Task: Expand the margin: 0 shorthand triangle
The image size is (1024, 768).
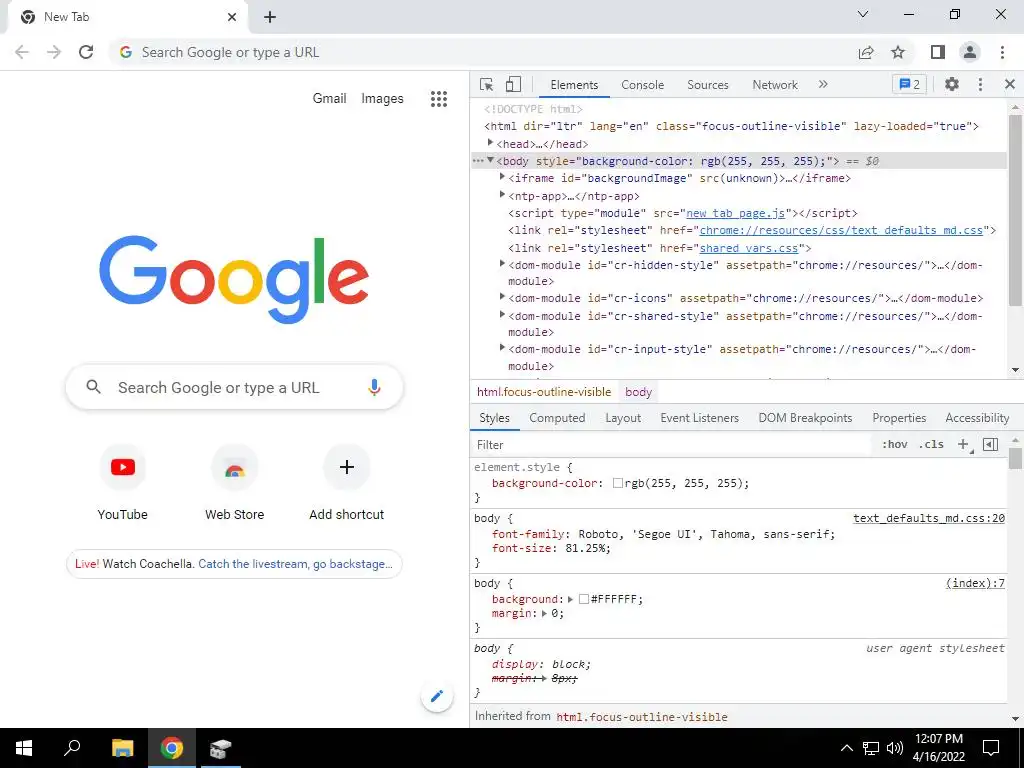Action: click(544, 613)
